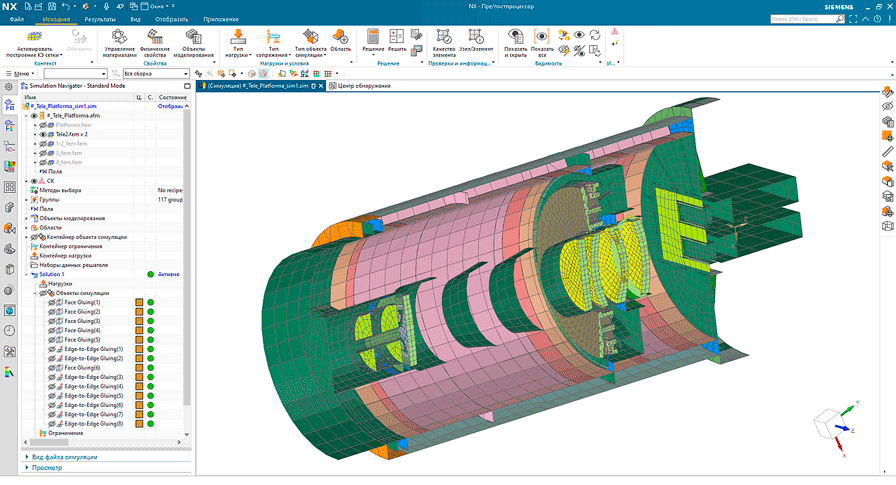Click the help question mark icon
Viewport: 896px width, 485px height.
coord(878,19)
